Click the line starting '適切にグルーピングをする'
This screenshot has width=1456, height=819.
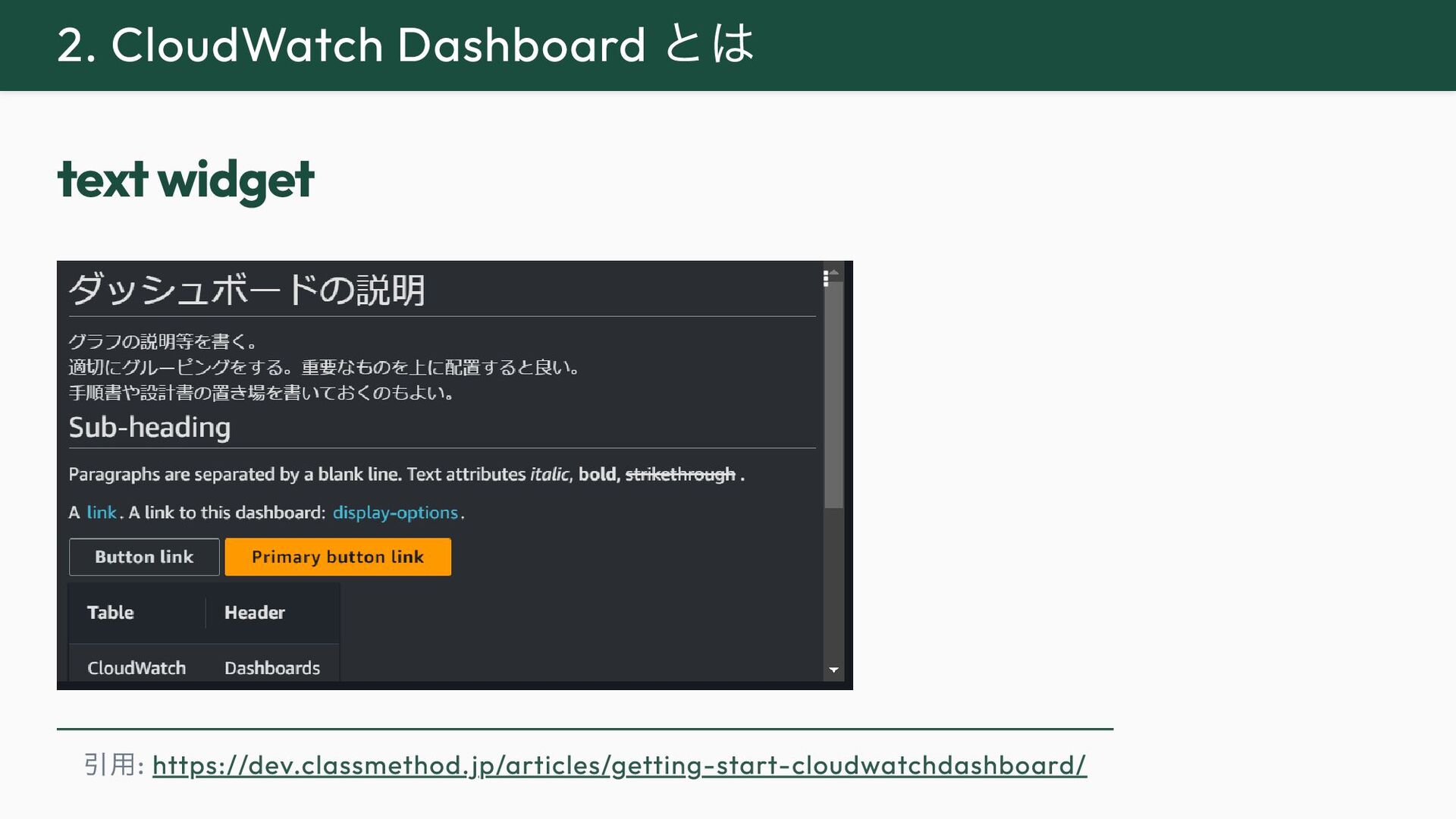[324, 368]
